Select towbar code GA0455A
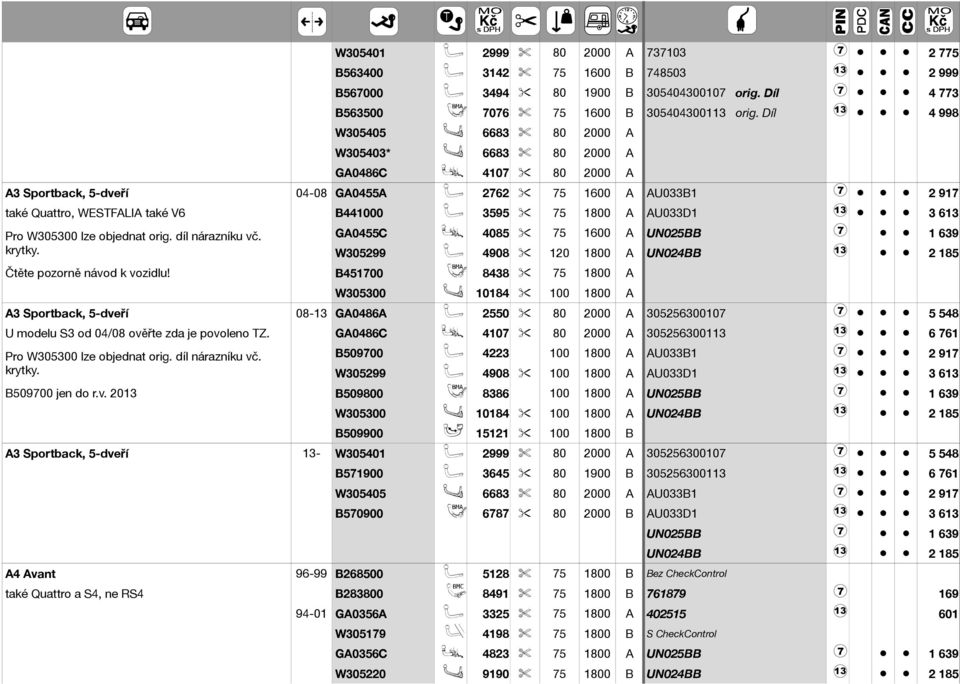Image resolution: width=960 pixels, height=684 pixels. [361, 193]
